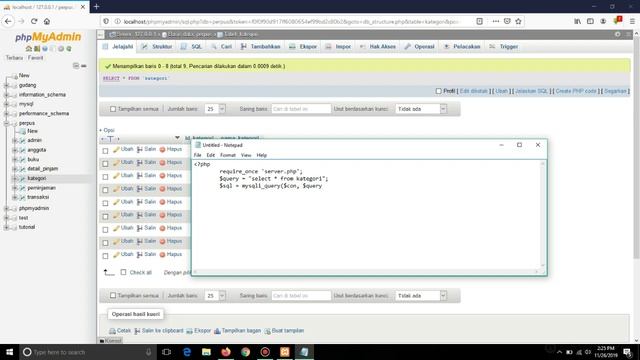
Task: Switch to the Ekspor tab
Action: click(303, 47)
